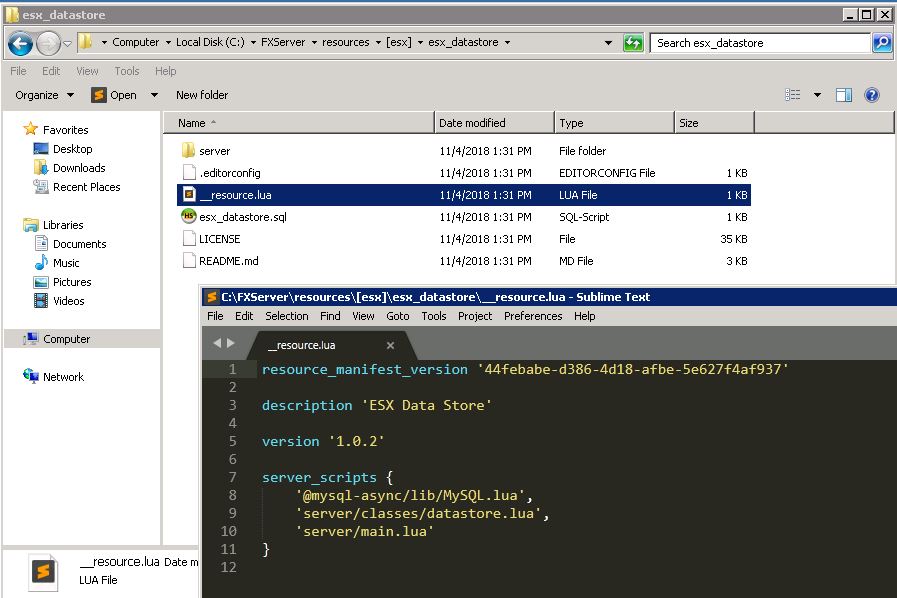Viewport: 897px width, 598px height.
Task: Select the esx_datastore.sql file icon
Action: 189,217
